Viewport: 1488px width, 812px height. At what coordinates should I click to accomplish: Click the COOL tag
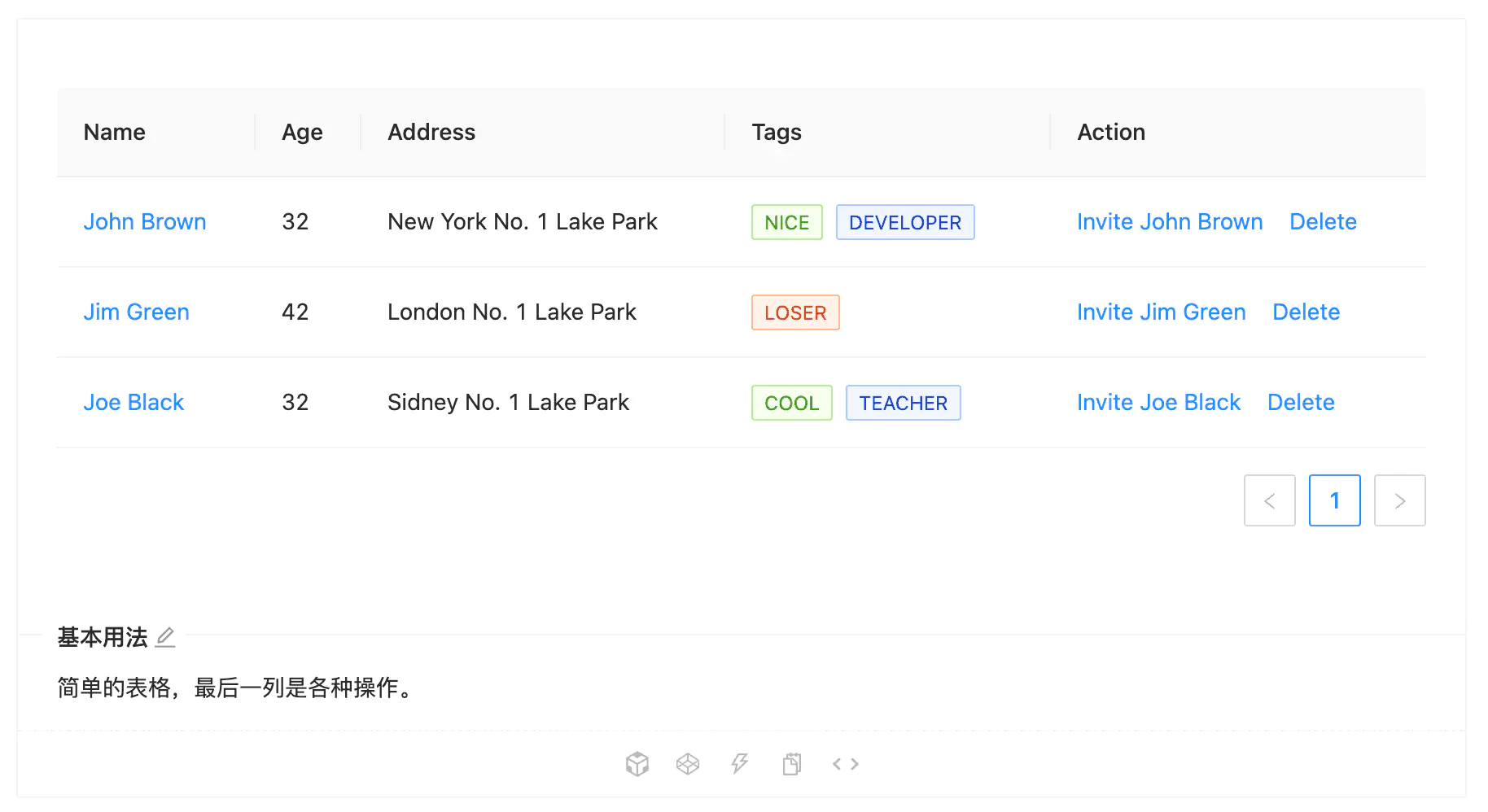pyautogui.click(x=791, y=402)
